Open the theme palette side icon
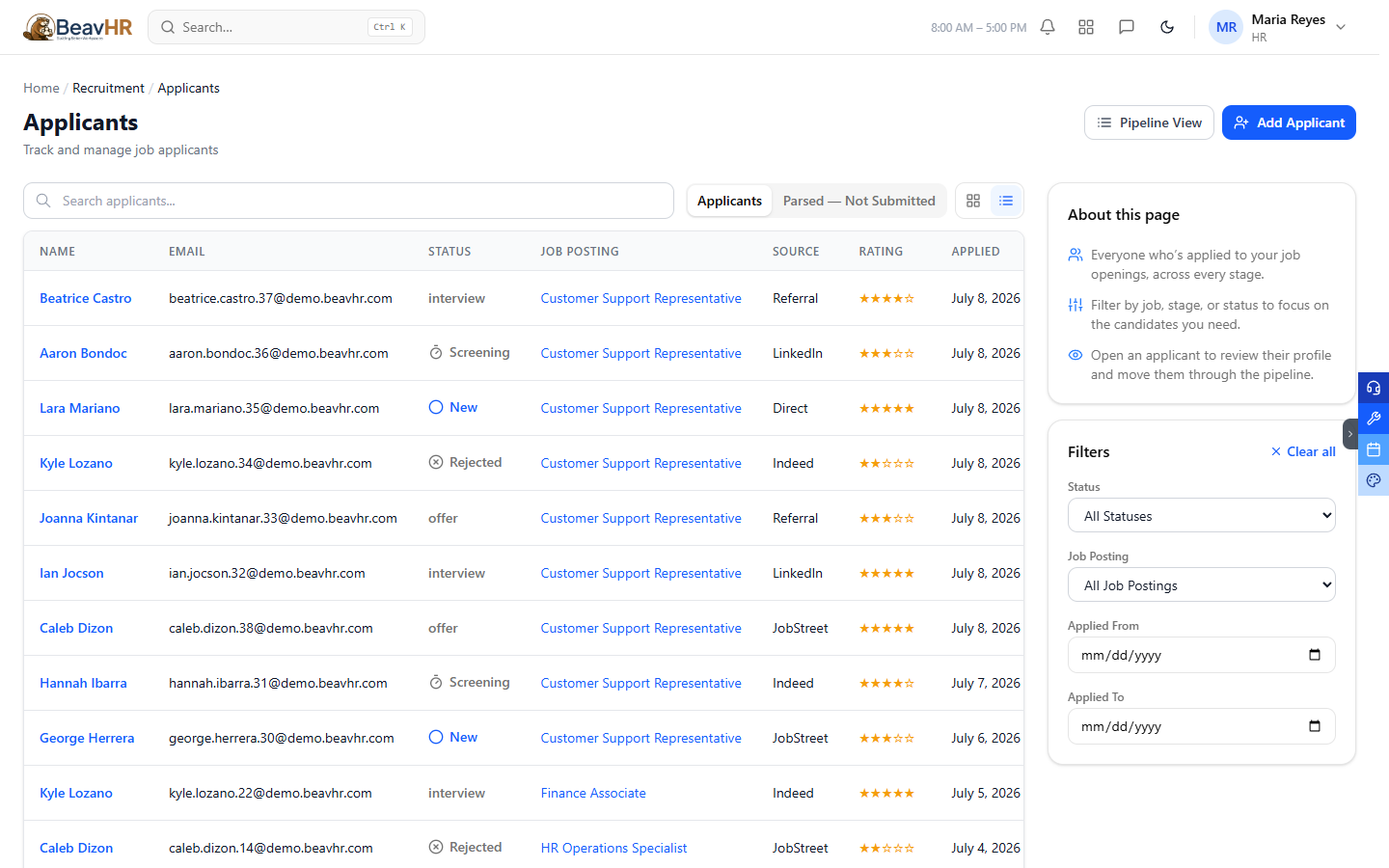This screenshot has height=868, width=1389. click(1374, 480)
